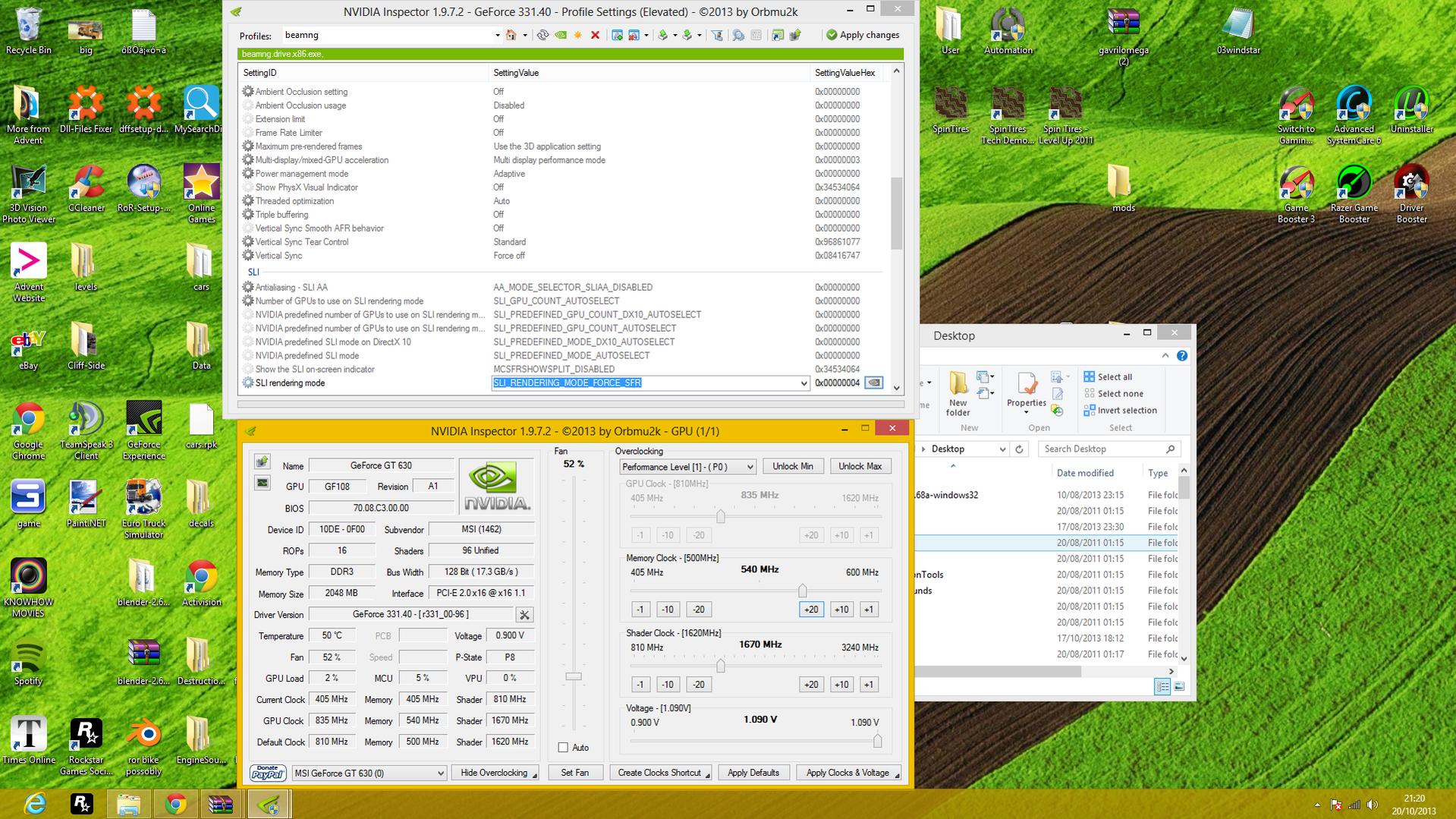Click the green-arrow chip icon beside Apply changes
The height and width of the screenshot is (819, 1456).
795,35
